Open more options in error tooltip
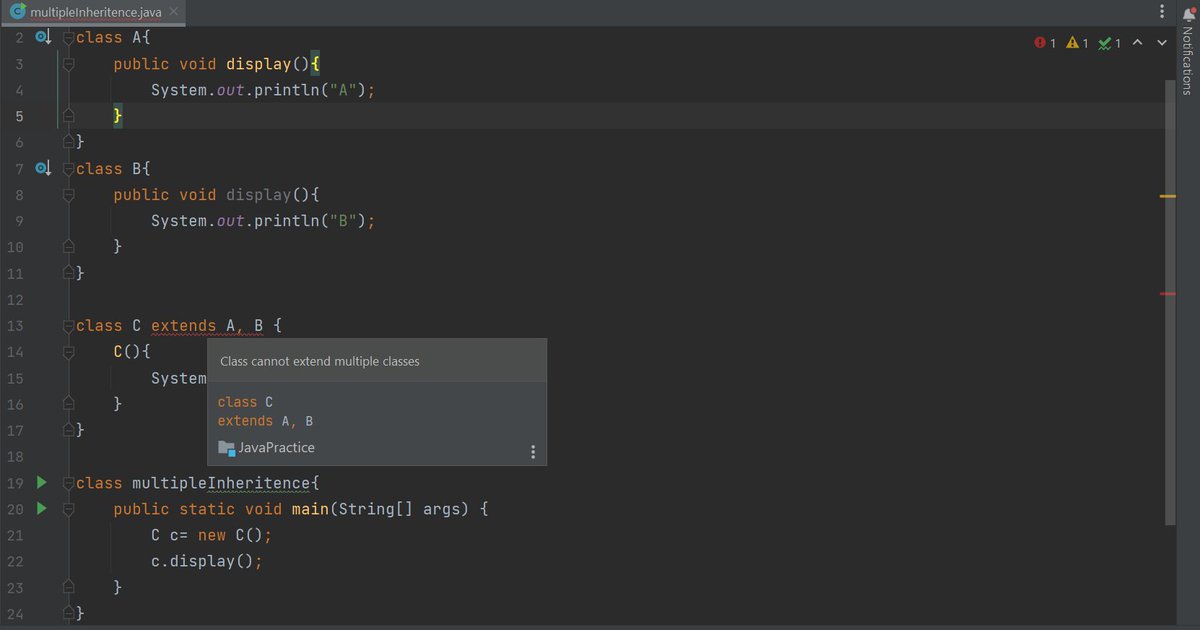Viewport: 1200px width, 630px height. pos(533,452)
